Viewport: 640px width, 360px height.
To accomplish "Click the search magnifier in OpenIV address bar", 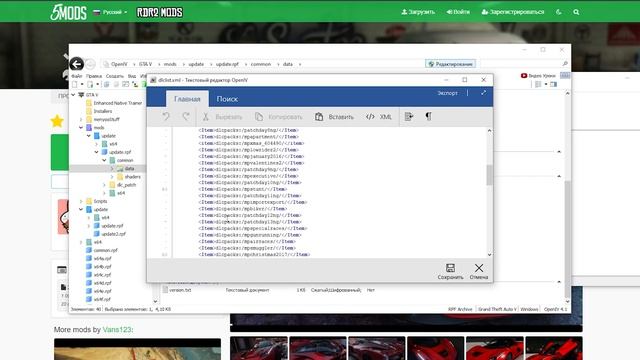I will point(565,64).
